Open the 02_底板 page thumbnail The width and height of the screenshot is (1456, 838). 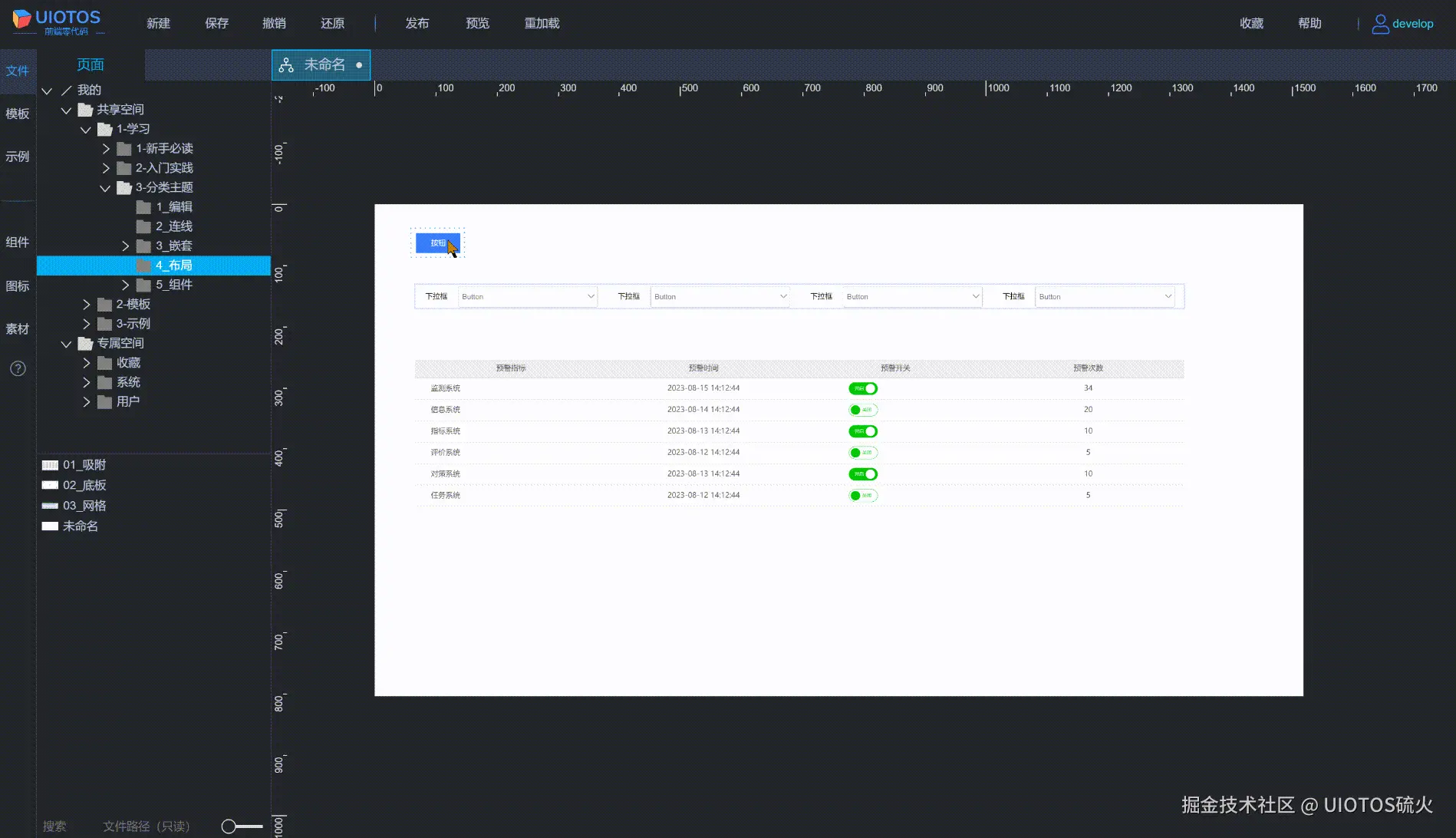point(50,485)
